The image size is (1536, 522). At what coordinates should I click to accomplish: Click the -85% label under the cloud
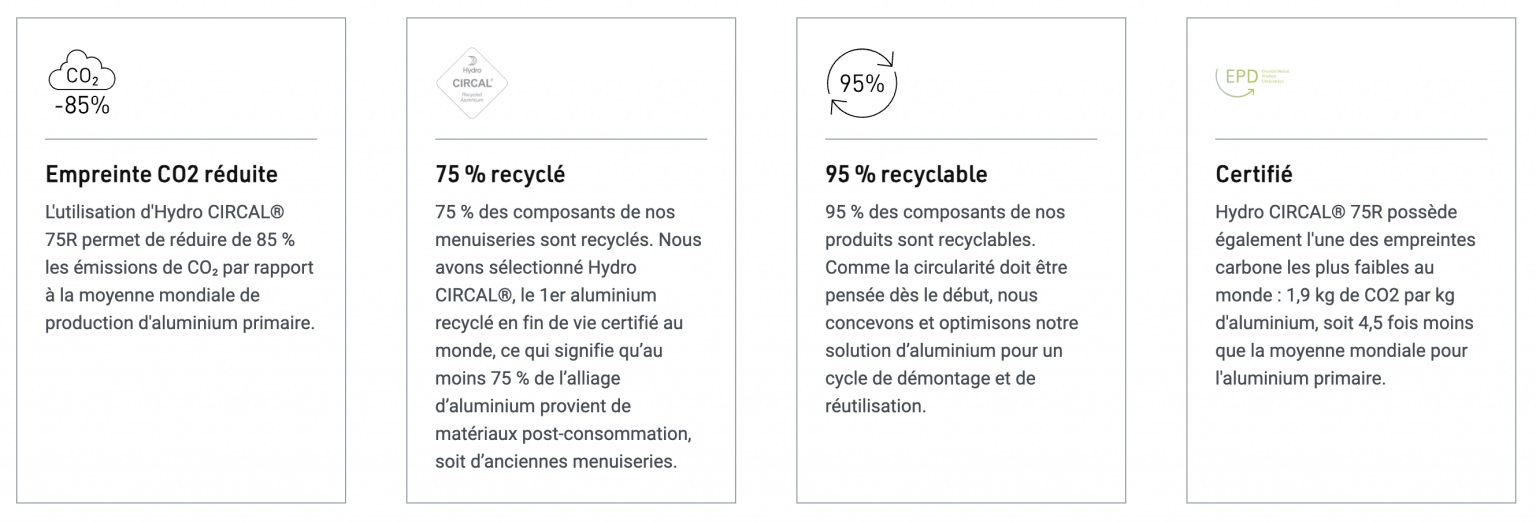point(82,105)
